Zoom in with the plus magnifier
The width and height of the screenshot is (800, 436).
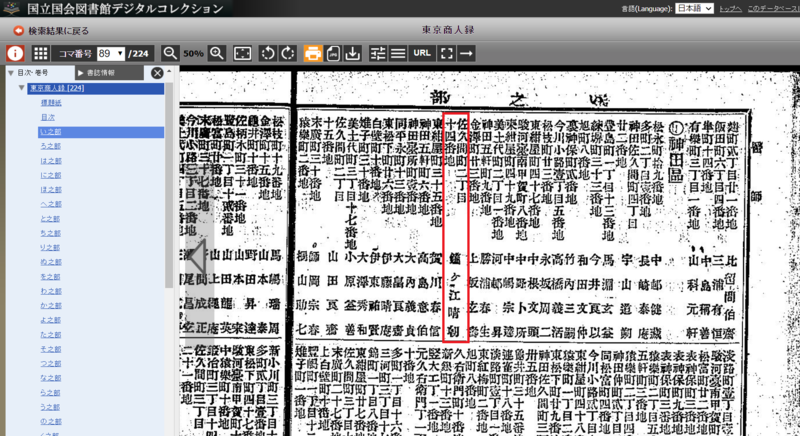[217, 53]
